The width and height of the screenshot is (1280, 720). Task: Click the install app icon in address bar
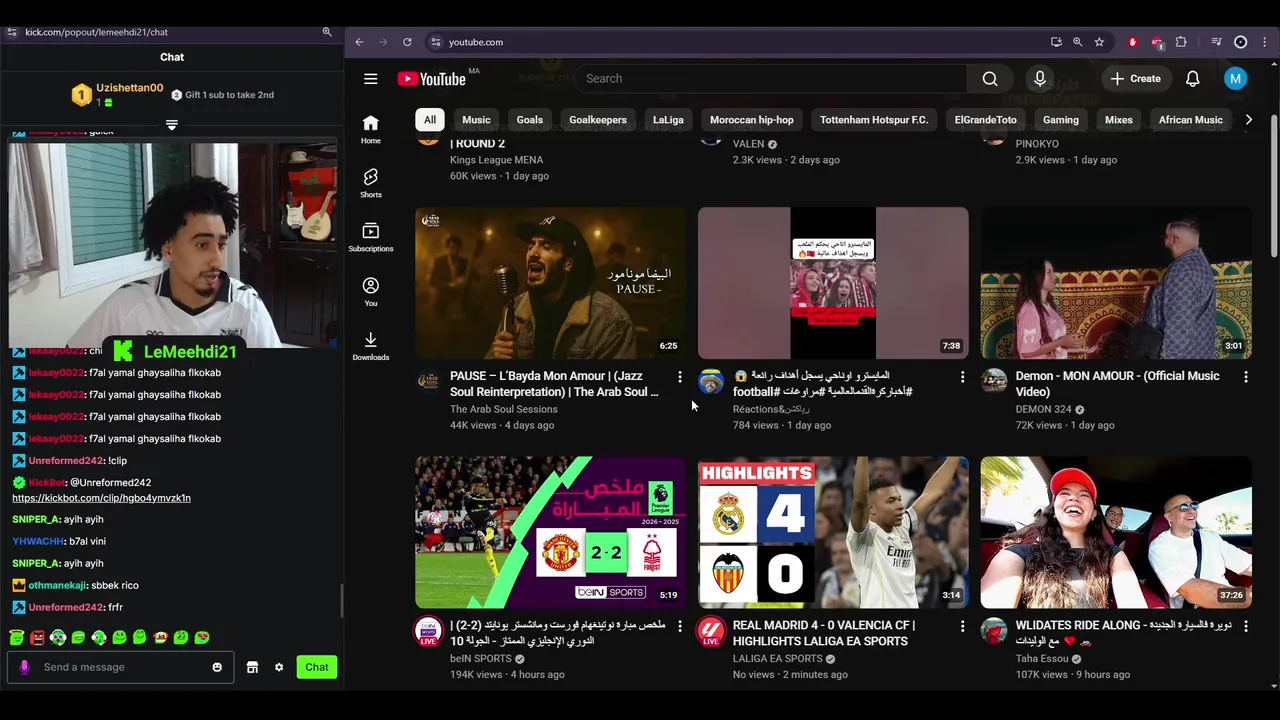(x=1056, y=42)
